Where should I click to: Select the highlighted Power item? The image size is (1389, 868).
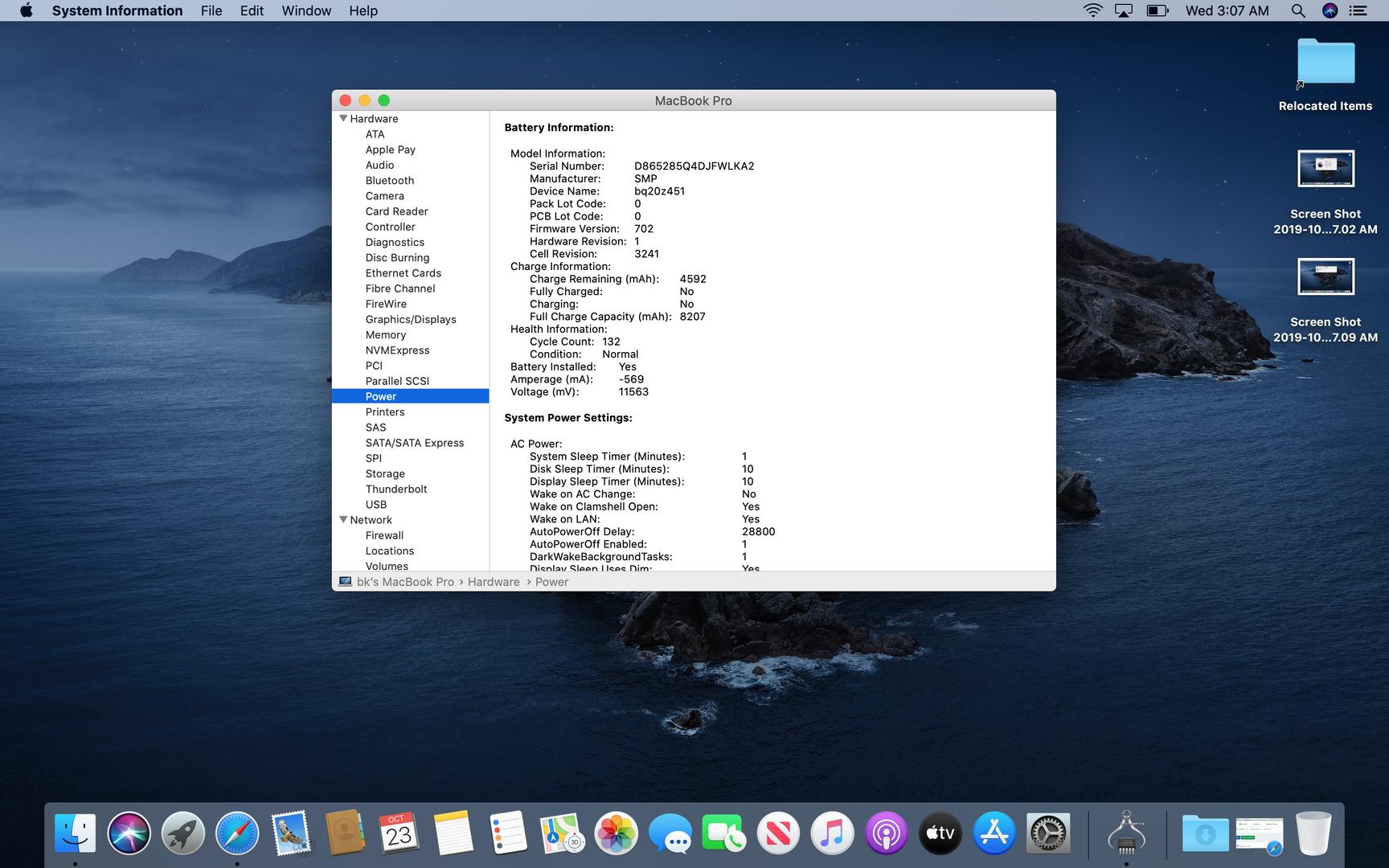tap(410, 396)
